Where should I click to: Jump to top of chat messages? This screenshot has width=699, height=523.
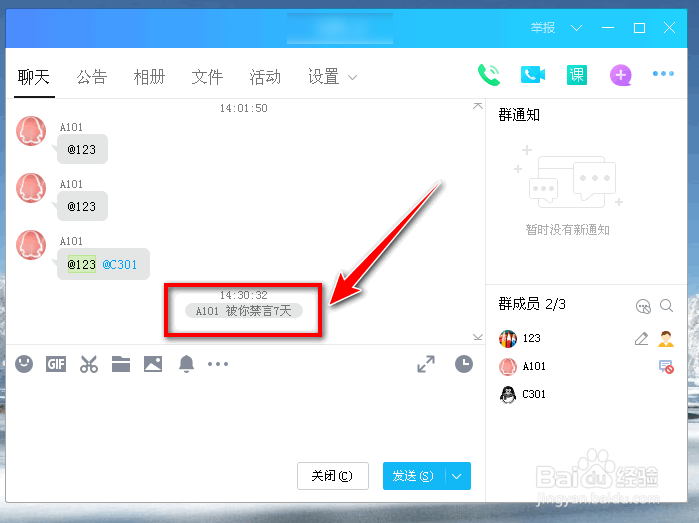[x=477, y=106]
